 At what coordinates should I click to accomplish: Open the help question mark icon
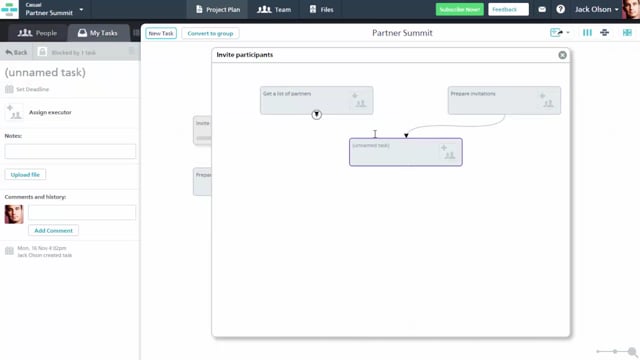point(560,9)
